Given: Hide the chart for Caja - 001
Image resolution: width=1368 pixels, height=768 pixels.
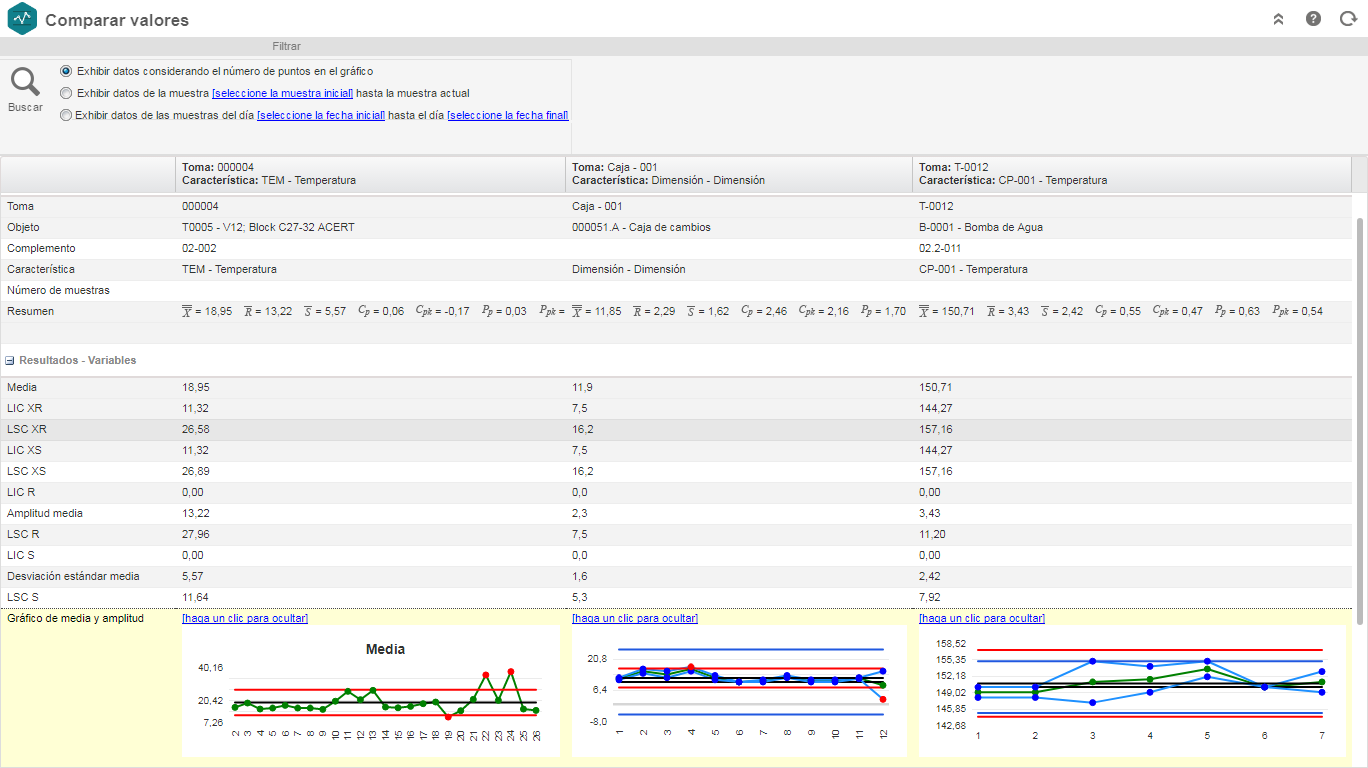Looking at the screenshot, I should point(635,618).
